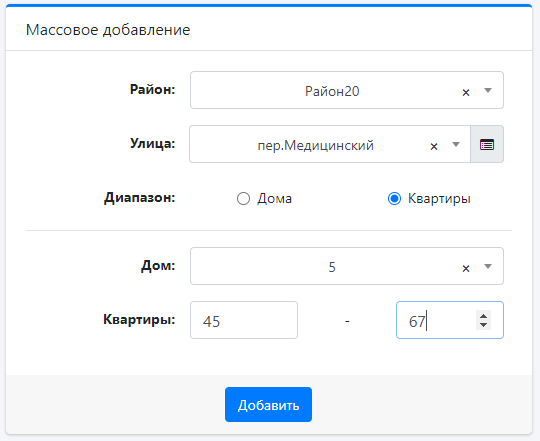Decrease ending apartment number with down arrow
The image size is (540, 441).
pos(484,325)
